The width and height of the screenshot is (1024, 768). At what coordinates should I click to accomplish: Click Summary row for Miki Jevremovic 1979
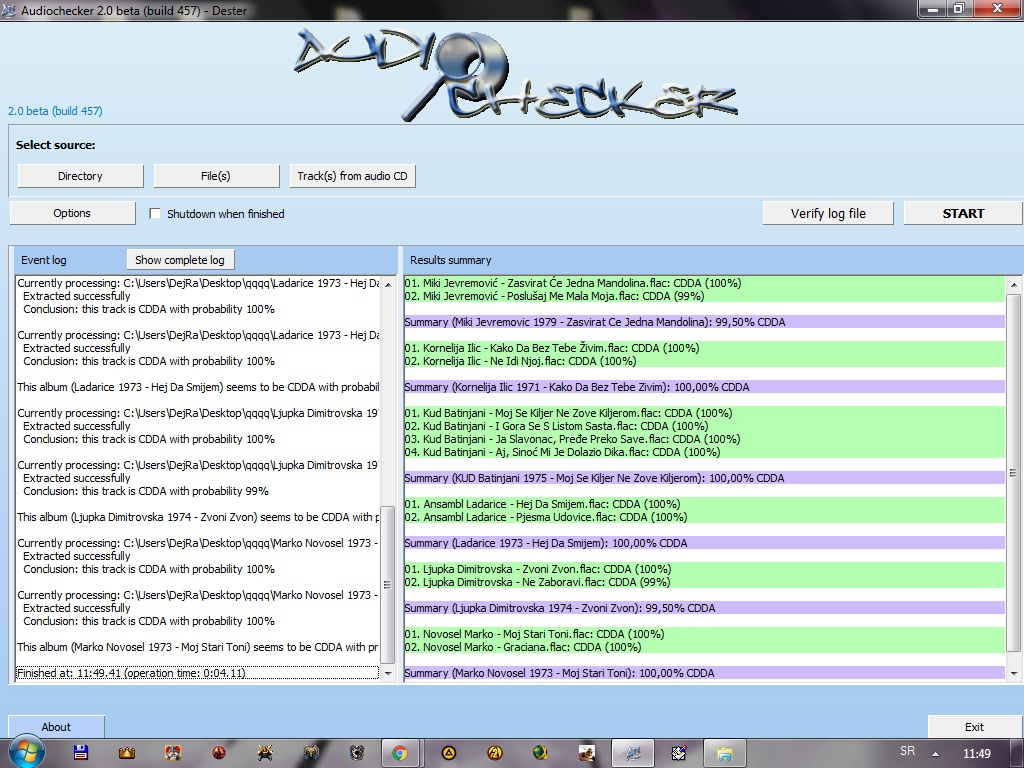704,322
